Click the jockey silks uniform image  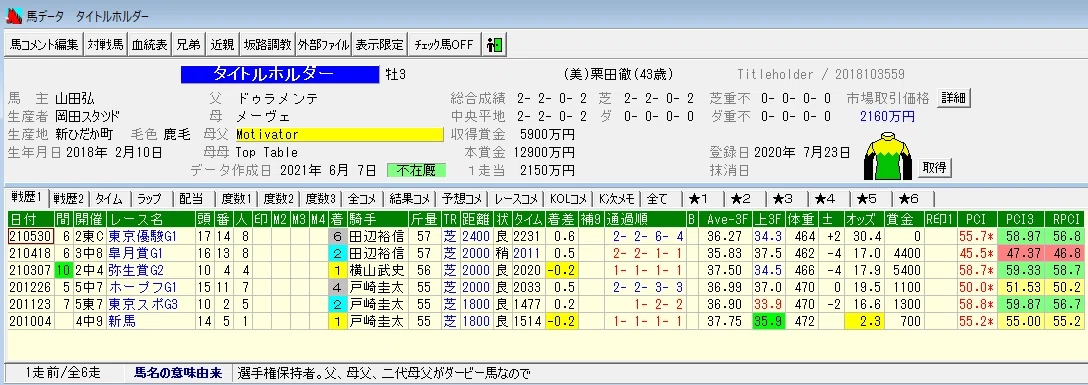(x=887, y=156)
